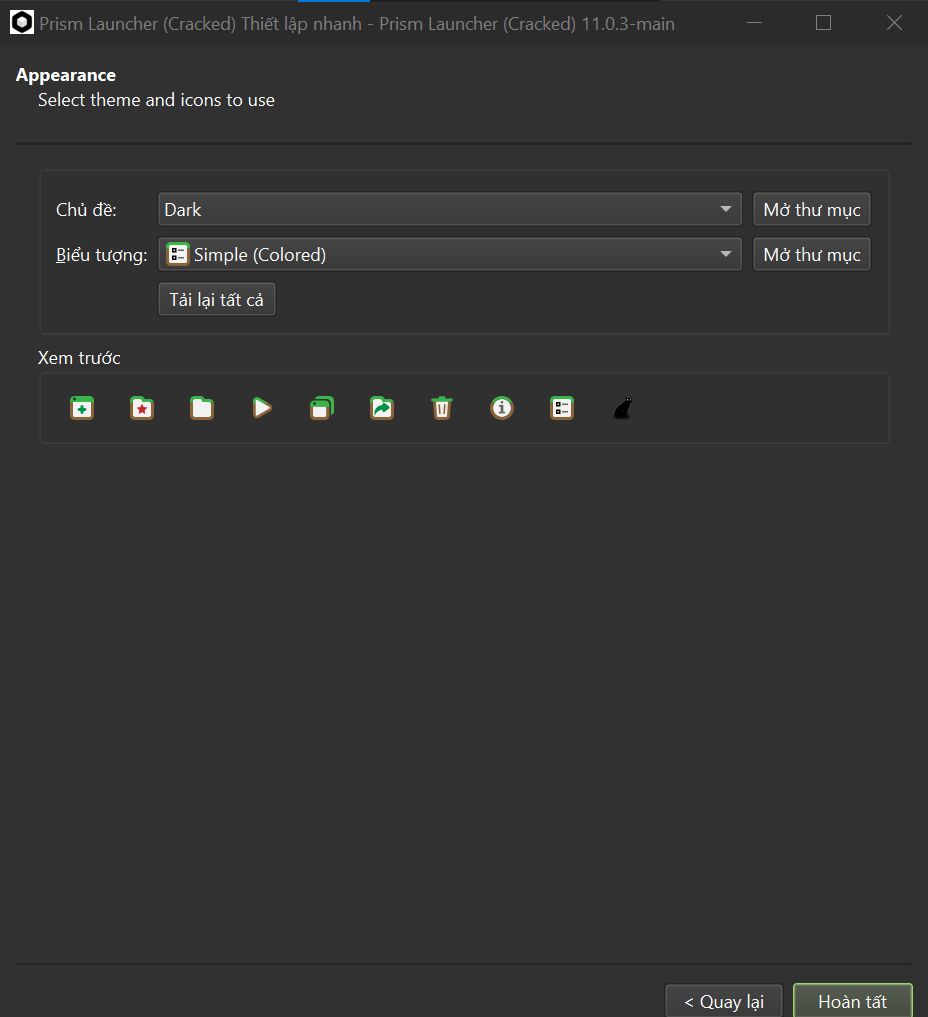Click the starred folder preview icon

142,408
